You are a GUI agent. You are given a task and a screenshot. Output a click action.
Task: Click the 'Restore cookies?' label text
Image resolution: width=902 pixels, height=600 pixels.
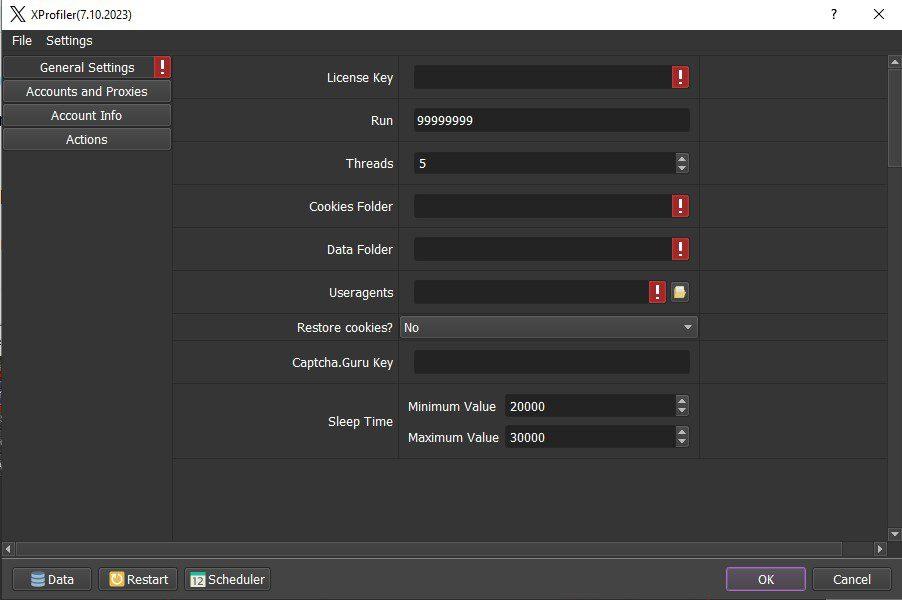coord(345,327)
